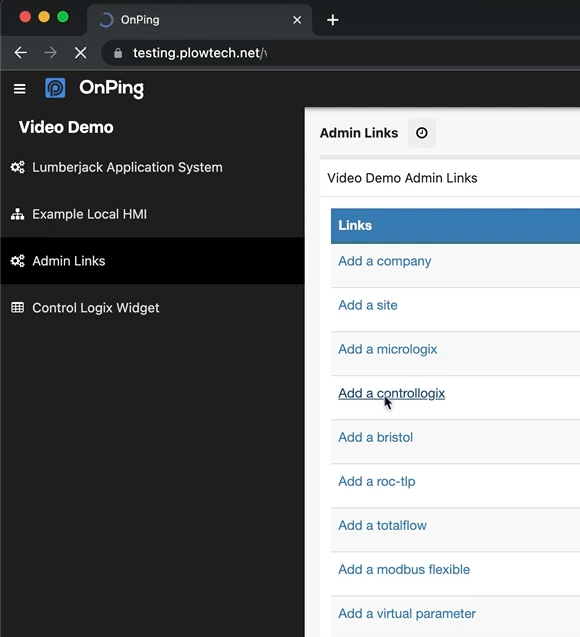The image size is (580, 637).
Task: Follow the Add a modbus flexible link
Action: pyautogui.click(x=404, y=569)
